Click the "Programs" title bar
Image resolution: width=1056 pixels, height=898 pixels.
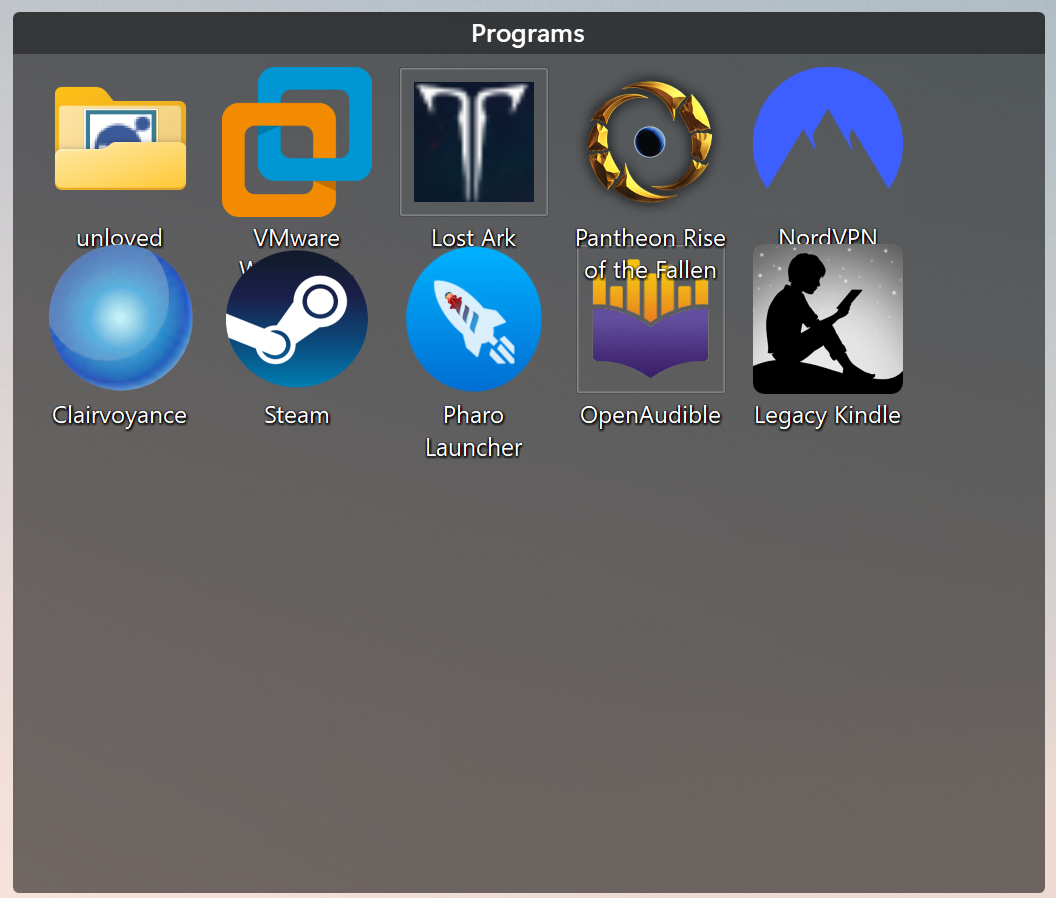(528, 33)
